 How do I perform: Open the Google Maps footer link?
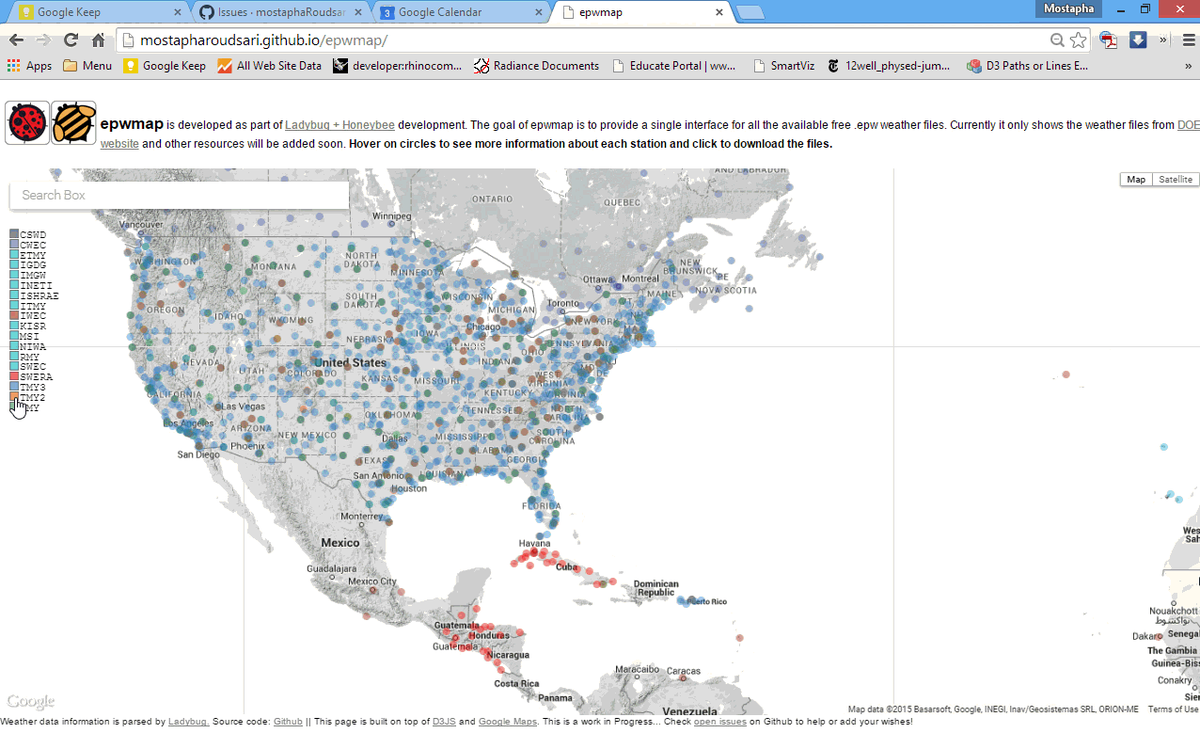click(508, 721)
